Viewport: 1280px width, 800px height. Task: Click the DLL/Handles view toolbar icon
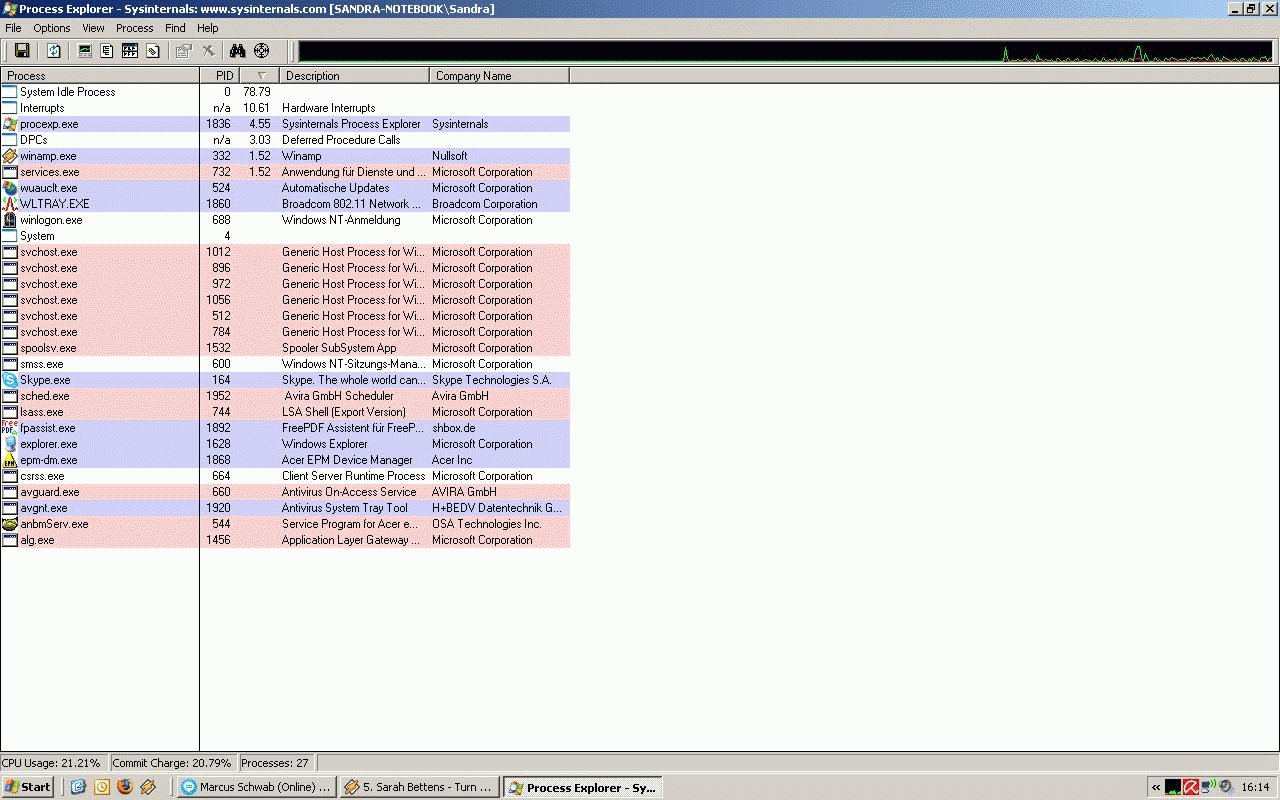[x=153, y=51]
